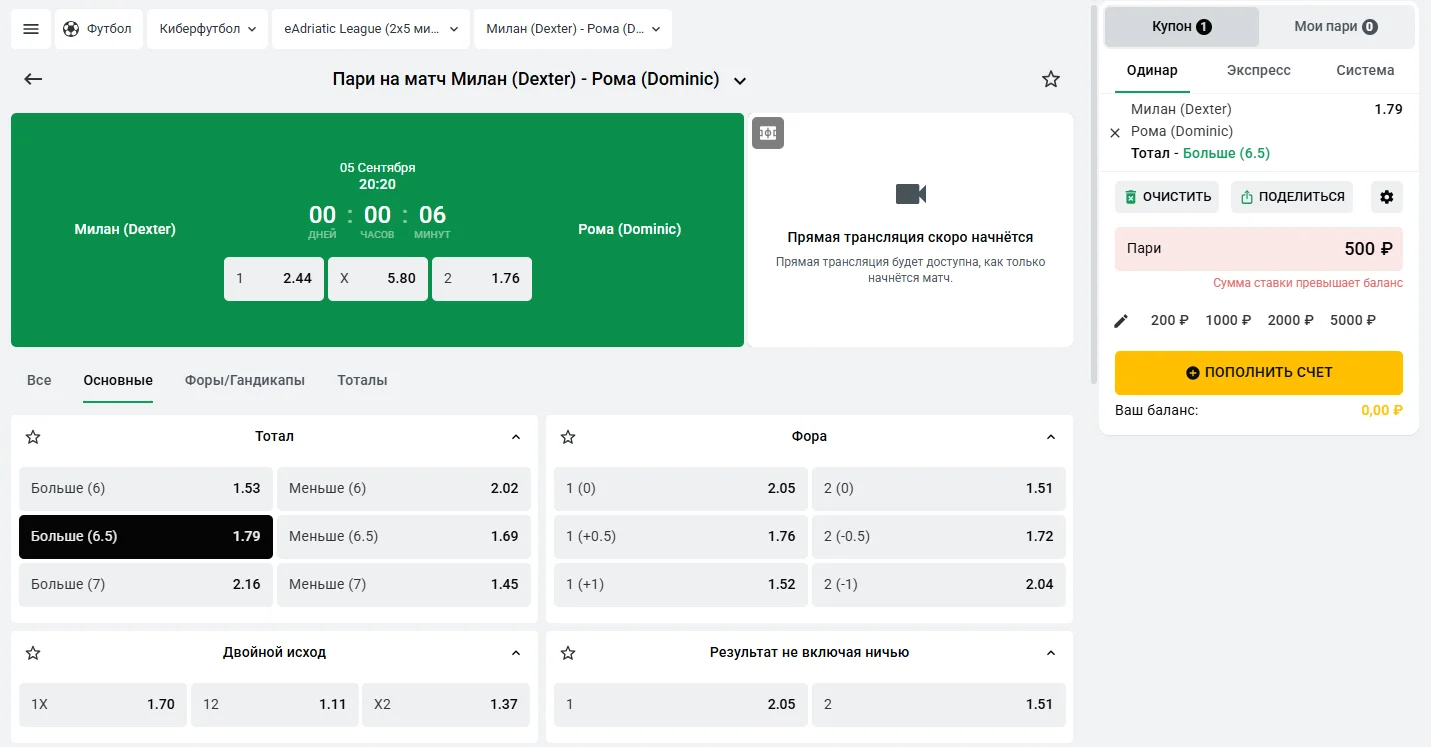The image size is (1431, 747).
Task: Switch to the Тоталы tab
Action: tap(362, 380)
